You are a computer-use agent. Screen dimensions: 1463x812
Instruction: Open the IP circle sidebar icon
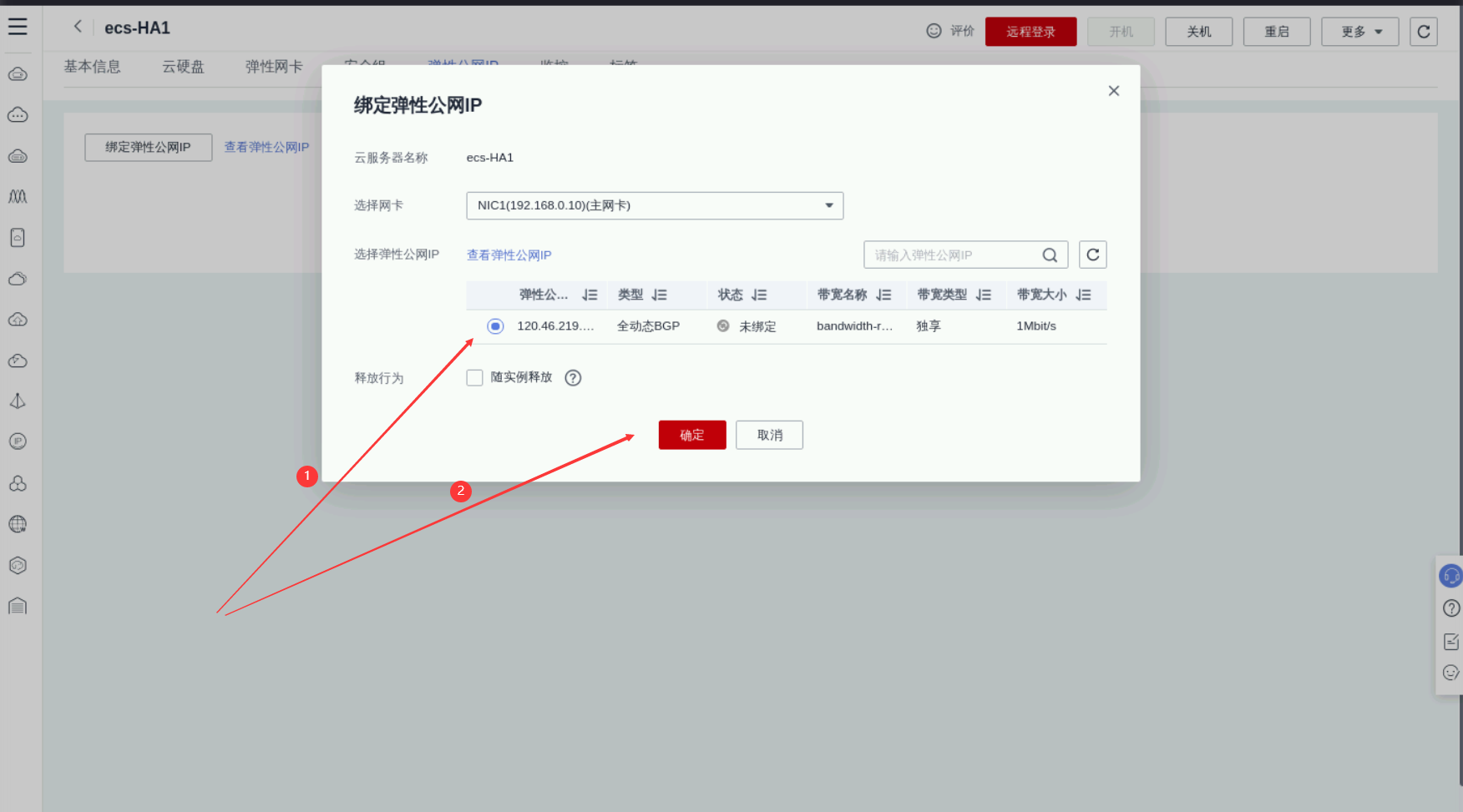coord(18,441)
